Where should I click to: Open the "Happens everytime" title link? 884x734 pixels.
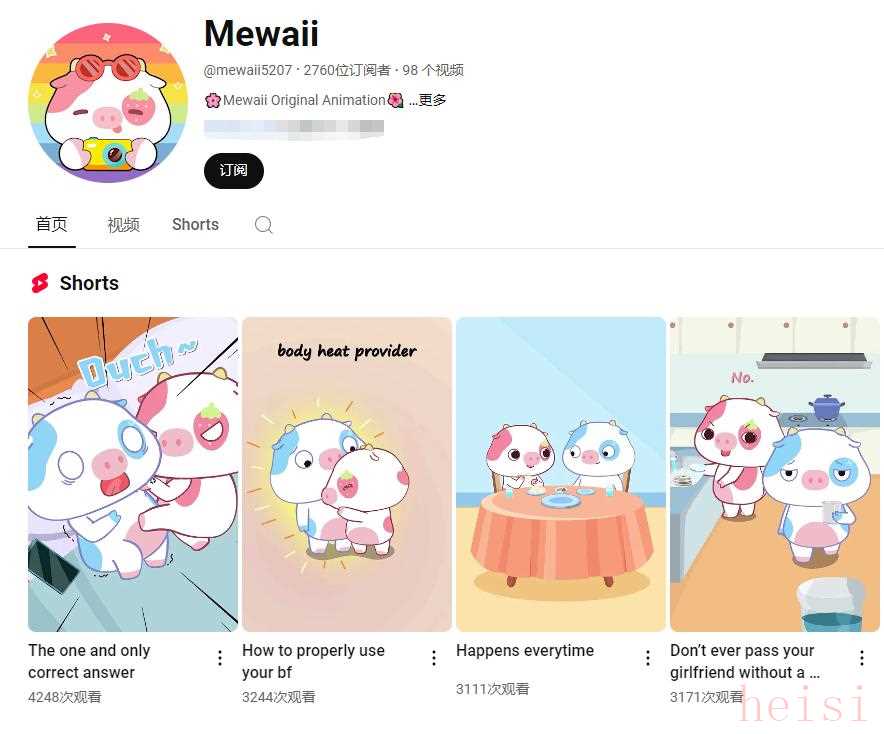click(525, 651)
